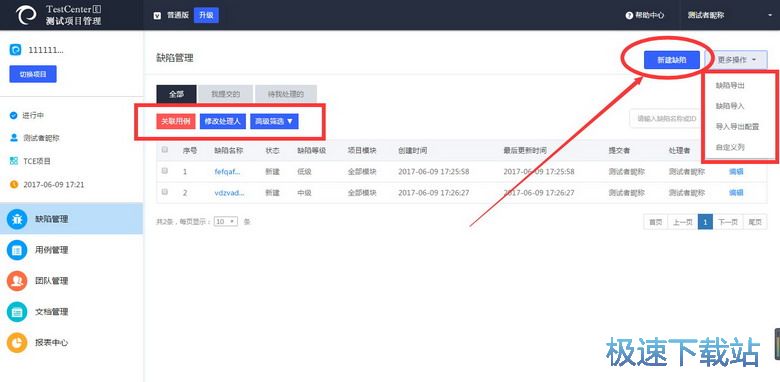The height and width of the screenshot is (382, 780).
Task: Click the help question mark icon
Action: coord(629,15)
